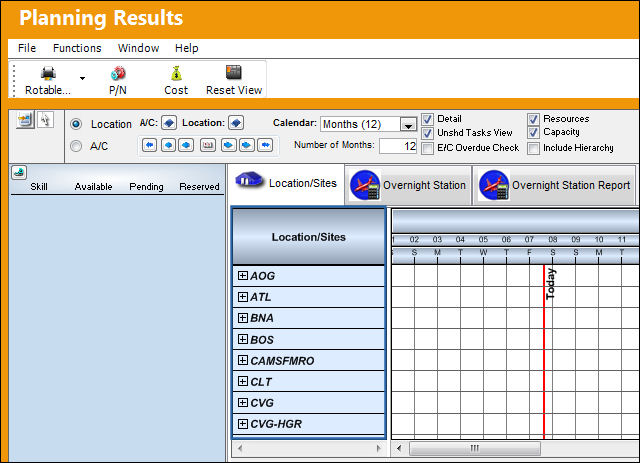Click the Pending column header

coord(146,187)
